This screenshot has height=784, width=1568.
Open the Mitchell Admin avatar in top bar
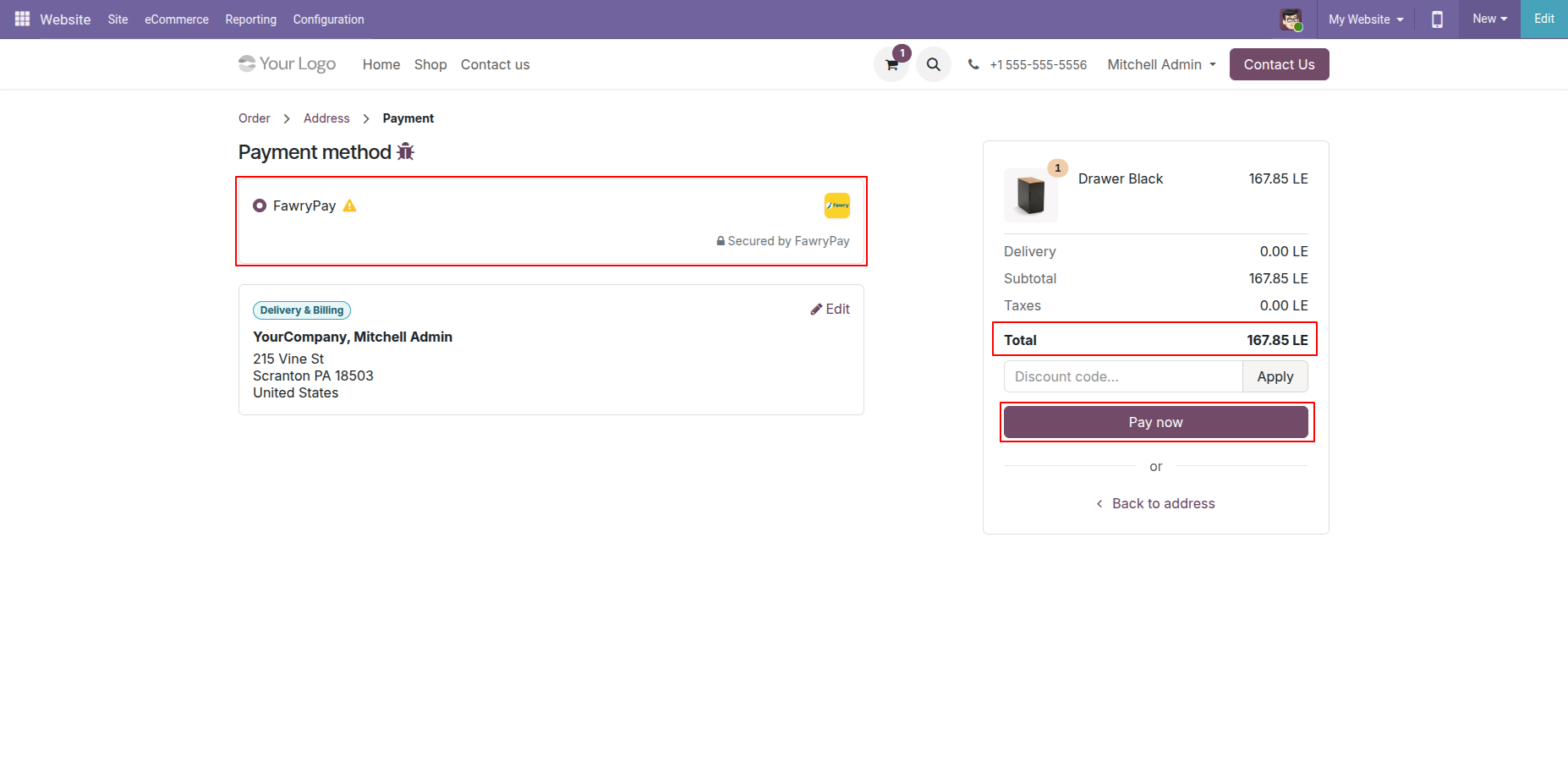1291,19
